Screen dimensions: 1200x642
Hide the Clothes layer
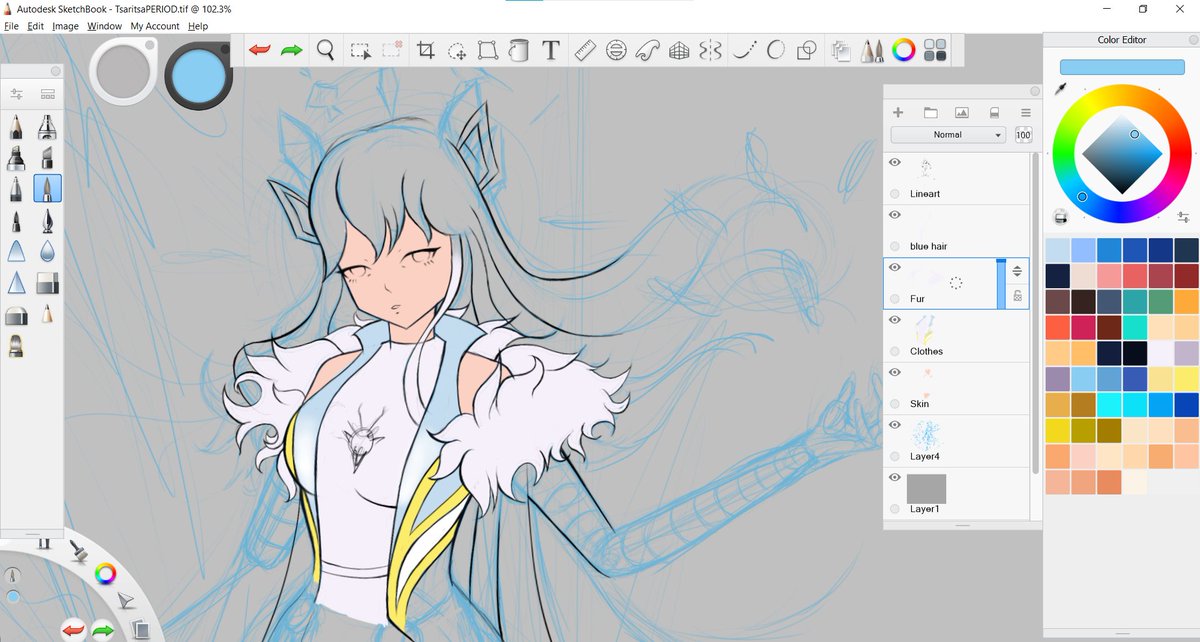pyautogui.click(x=894, y=320)
